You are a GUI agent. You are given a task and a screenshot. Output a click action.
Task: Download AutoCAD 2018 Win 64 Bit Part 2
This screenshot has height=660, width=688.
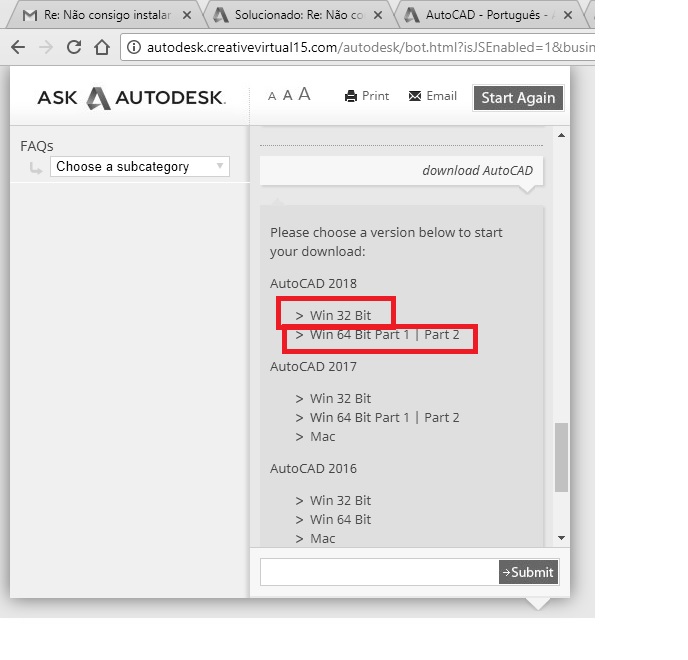pyautogui.click(x=441, y=335)
